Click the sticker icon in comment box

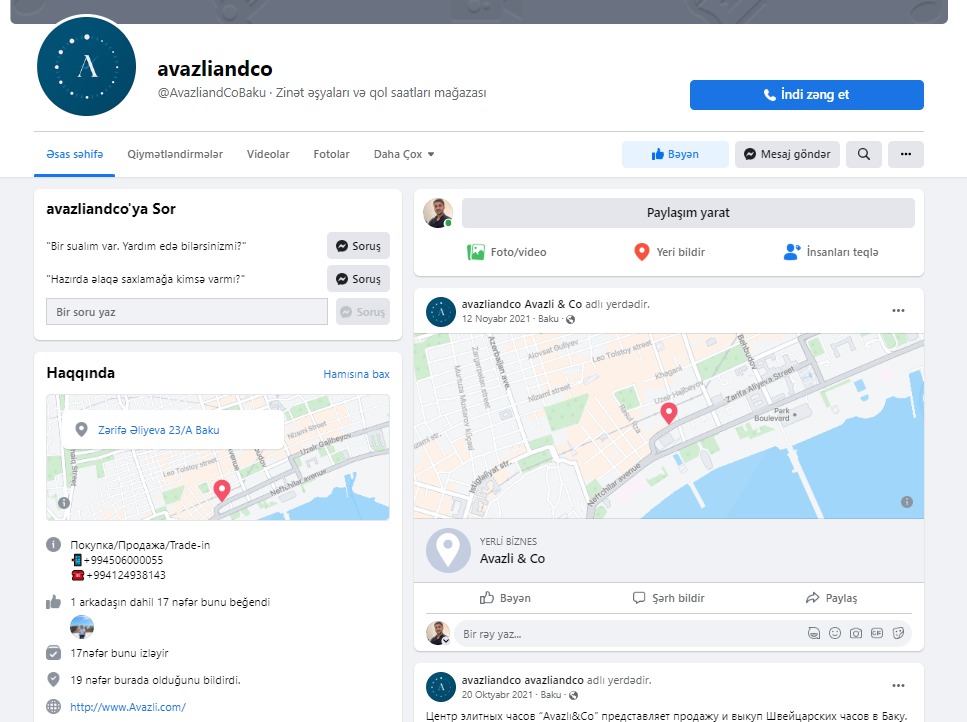click(898, 633)
